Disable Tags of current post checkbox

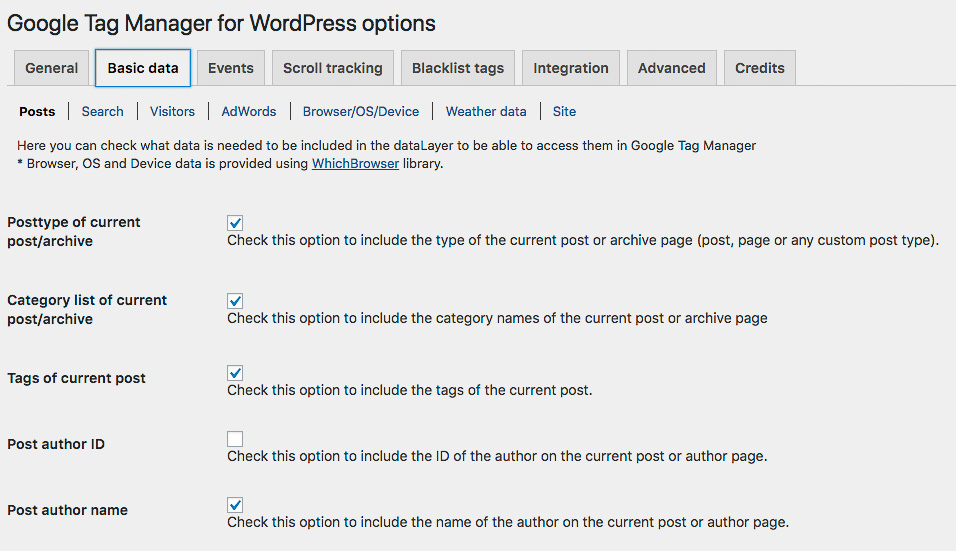[235, 372]
